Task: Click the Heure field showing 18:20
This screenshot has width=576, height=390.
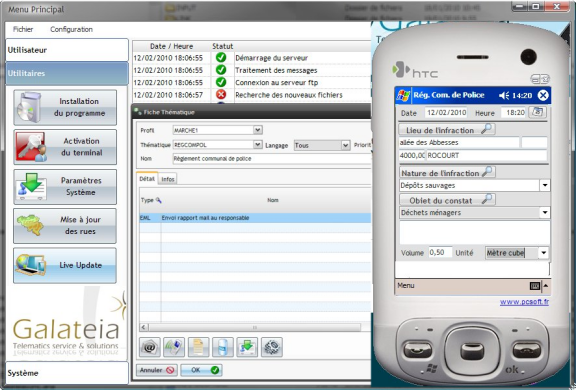Action: click(514, 112)
